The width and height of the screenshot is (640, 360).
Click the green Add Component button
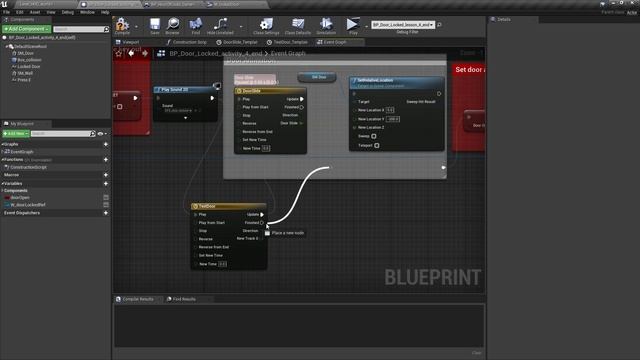pyautogui.click(x=27, y=29)
